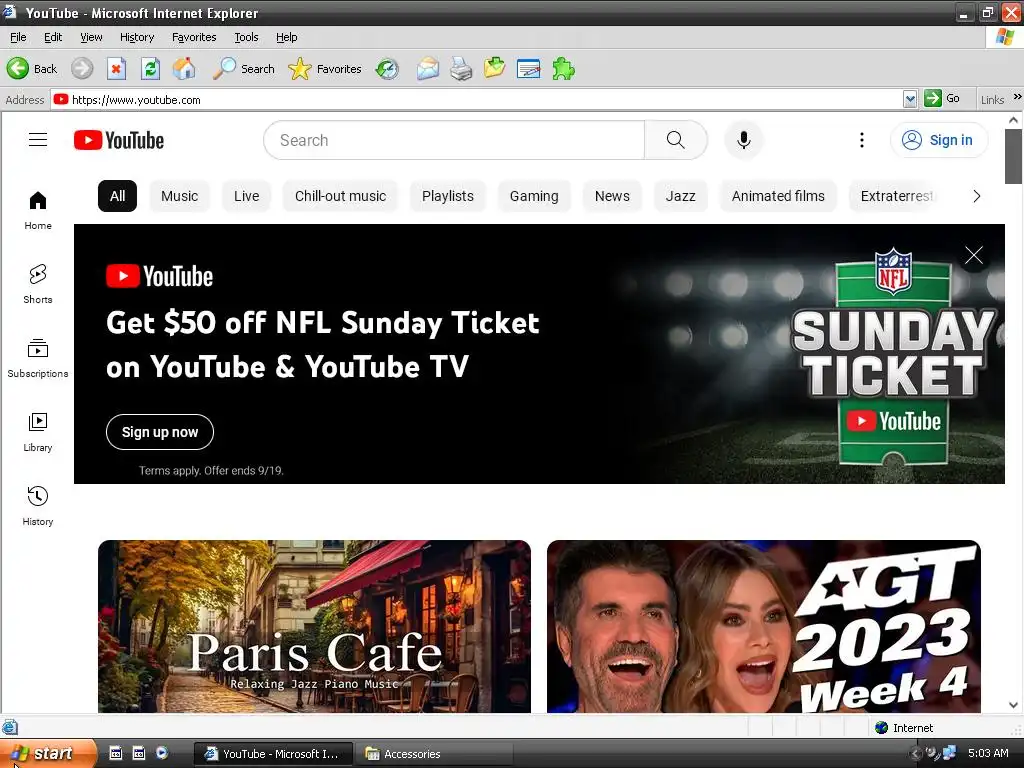Open YouTube settings three-dots menu
The width and height of the screenshot is (1024, 768).
[x=861, y=140]
